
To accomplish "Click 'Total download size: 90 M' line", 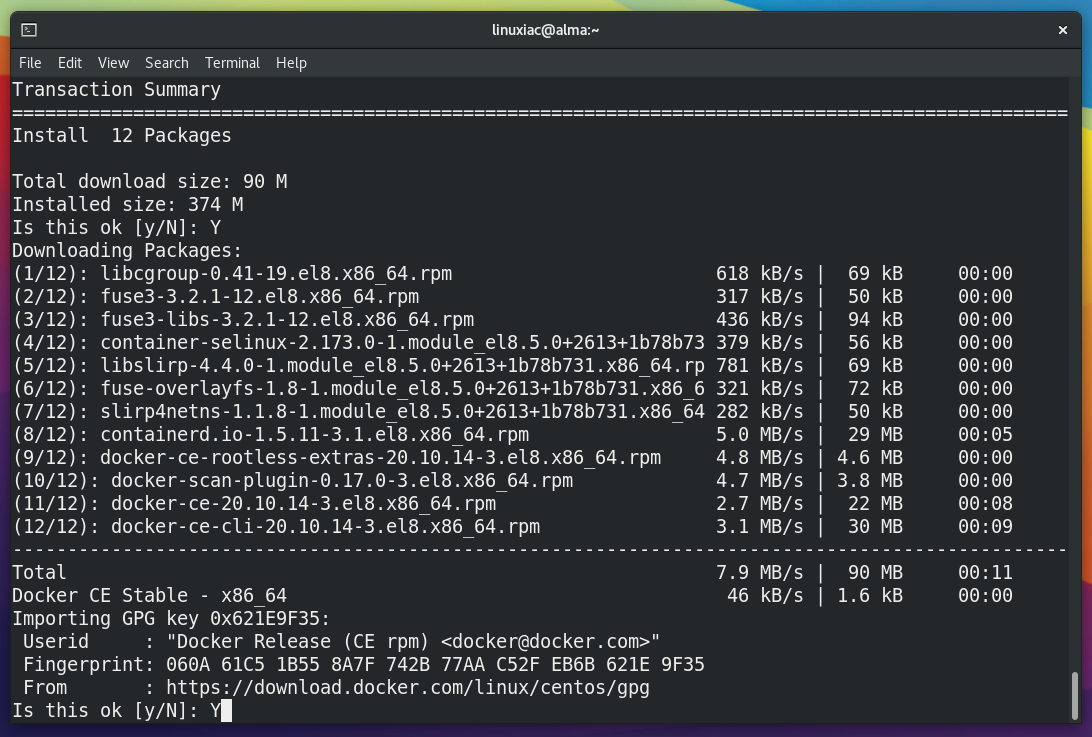I will (x=150, y=182).
